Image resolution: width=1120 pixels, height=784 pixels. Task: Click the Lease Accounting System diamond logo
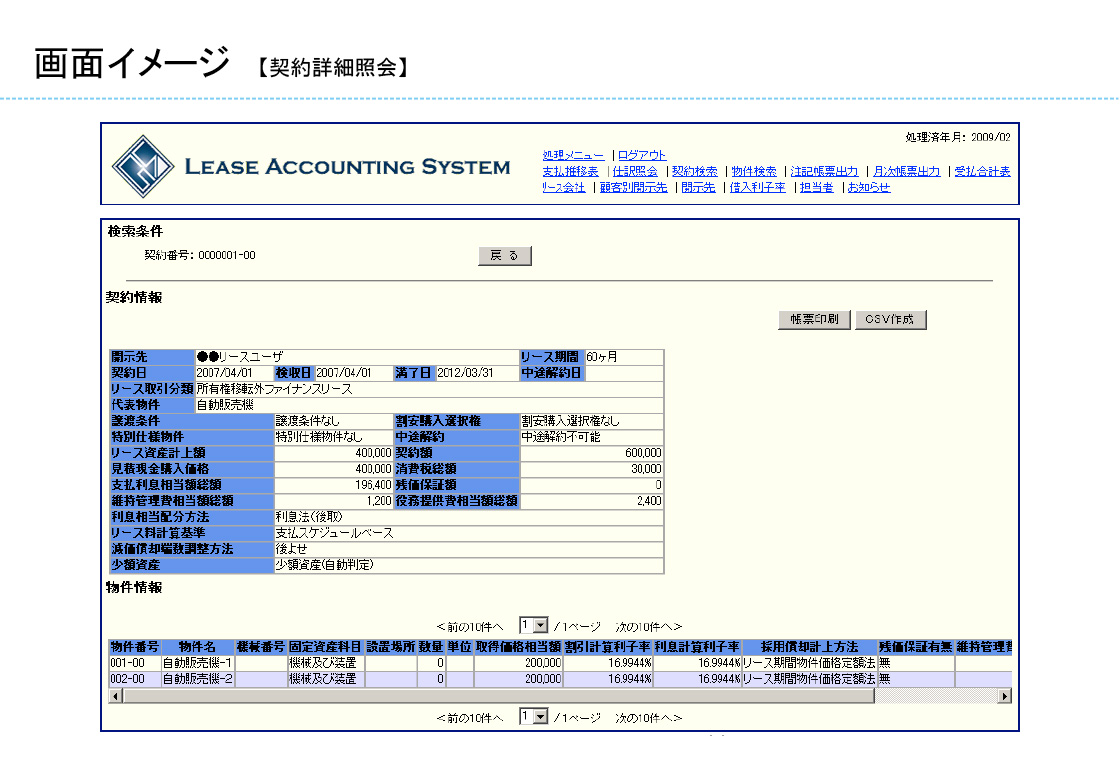click(x=143, y=166)
